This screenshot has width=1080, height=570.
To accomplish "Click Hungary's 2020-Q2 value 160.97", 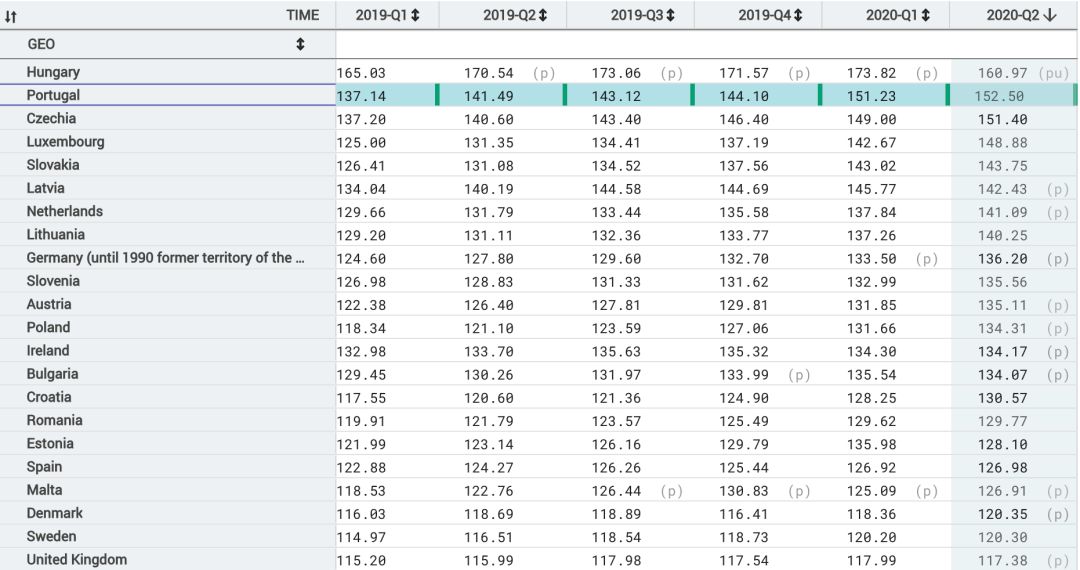I will pyautogui.click(x=1002, y=73).
